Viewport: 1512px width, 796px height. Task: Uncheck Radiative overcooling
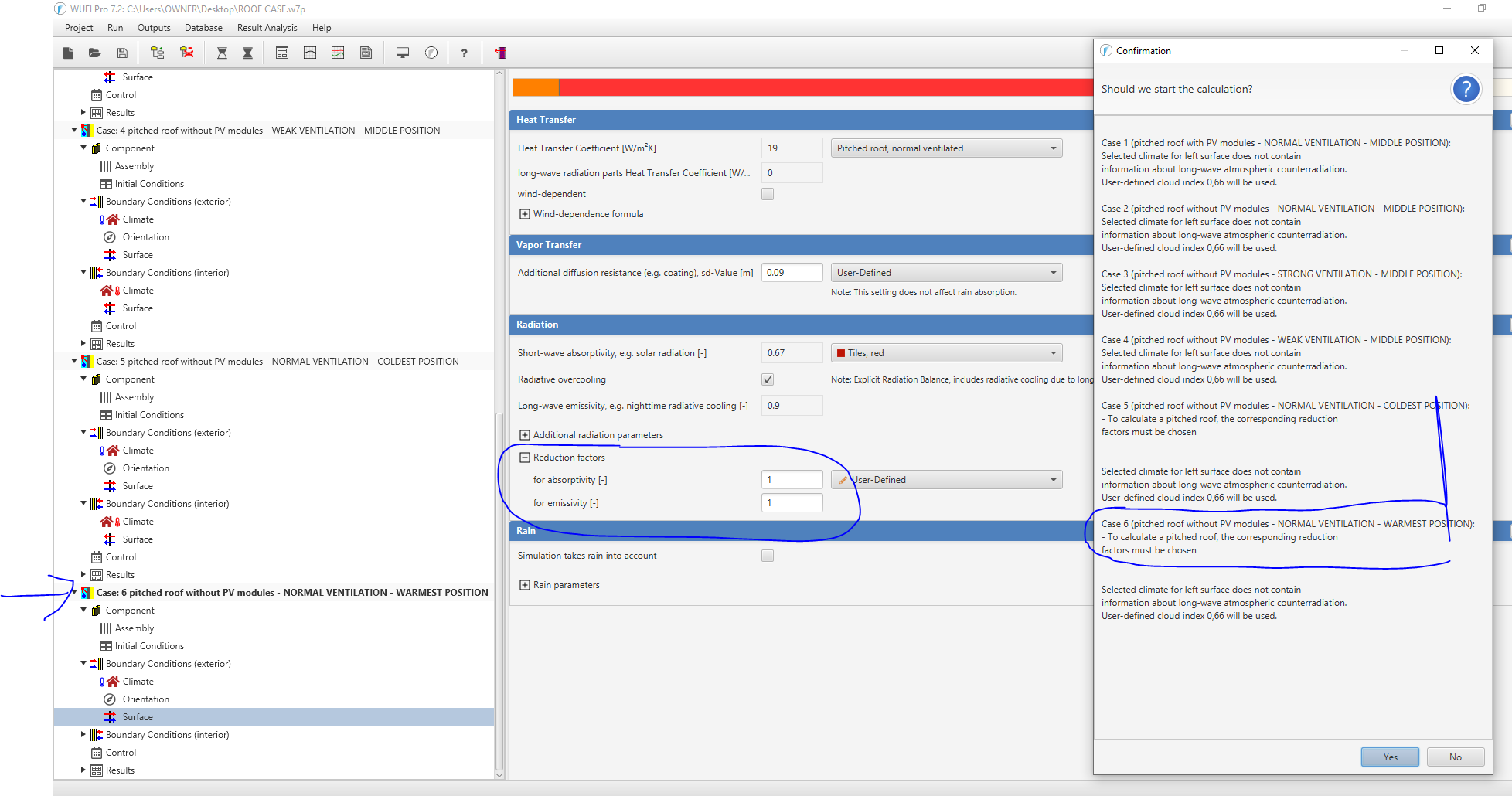coord(768,379)
